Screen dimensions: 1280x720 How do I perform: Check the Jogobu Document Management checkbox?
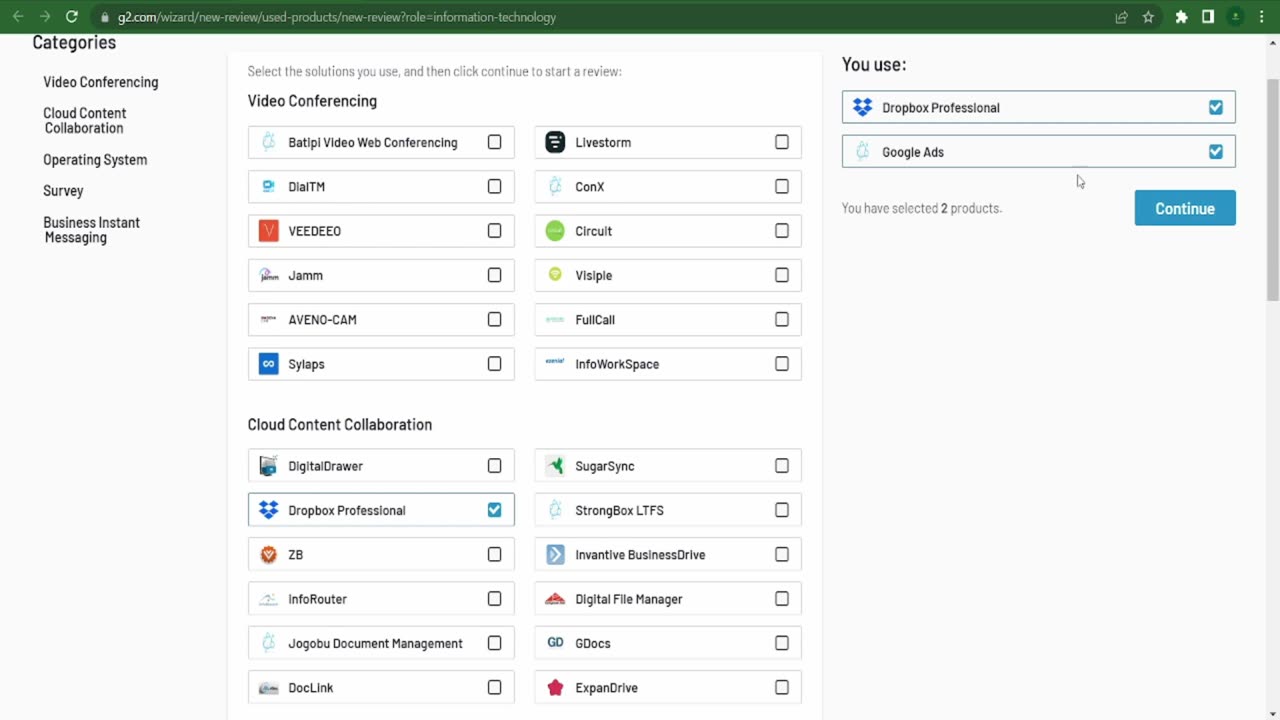pyautogui.click(x=494, y=643)
